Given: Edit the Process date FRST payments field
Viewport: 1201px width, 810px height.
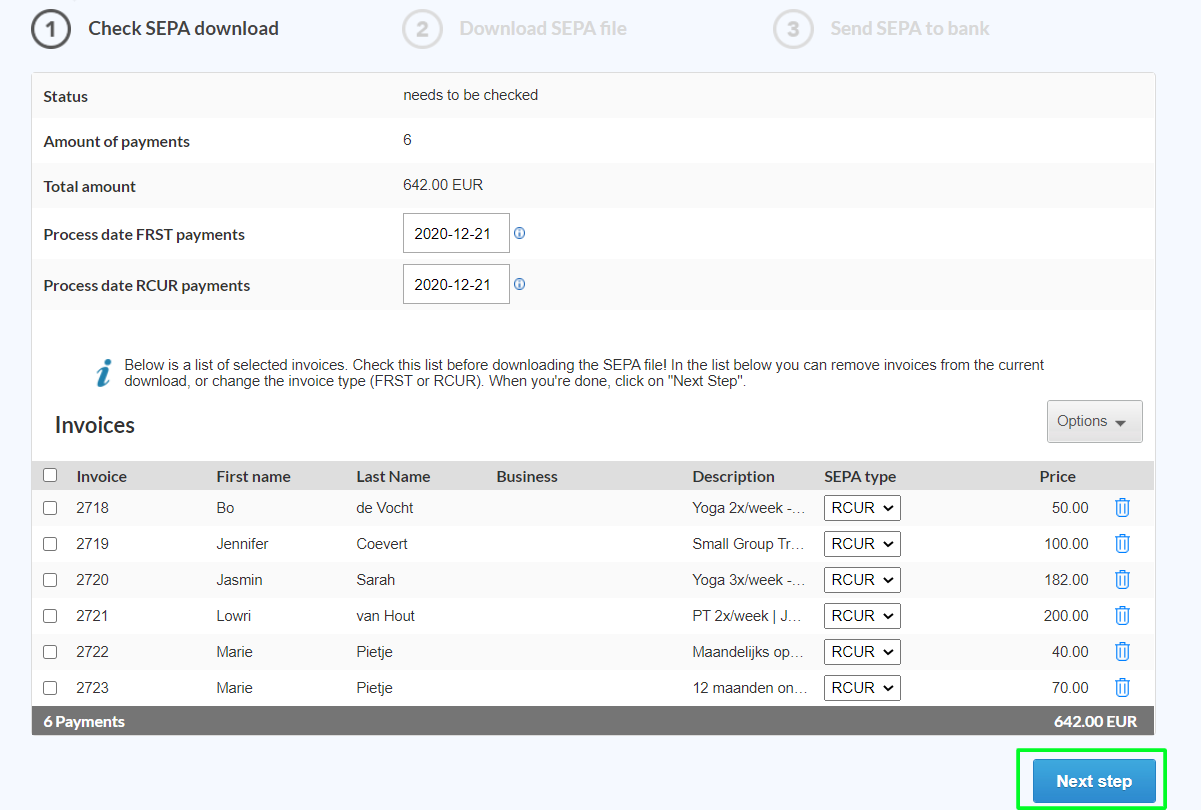Looking at the screenshot, I should [x=456, y=233].
